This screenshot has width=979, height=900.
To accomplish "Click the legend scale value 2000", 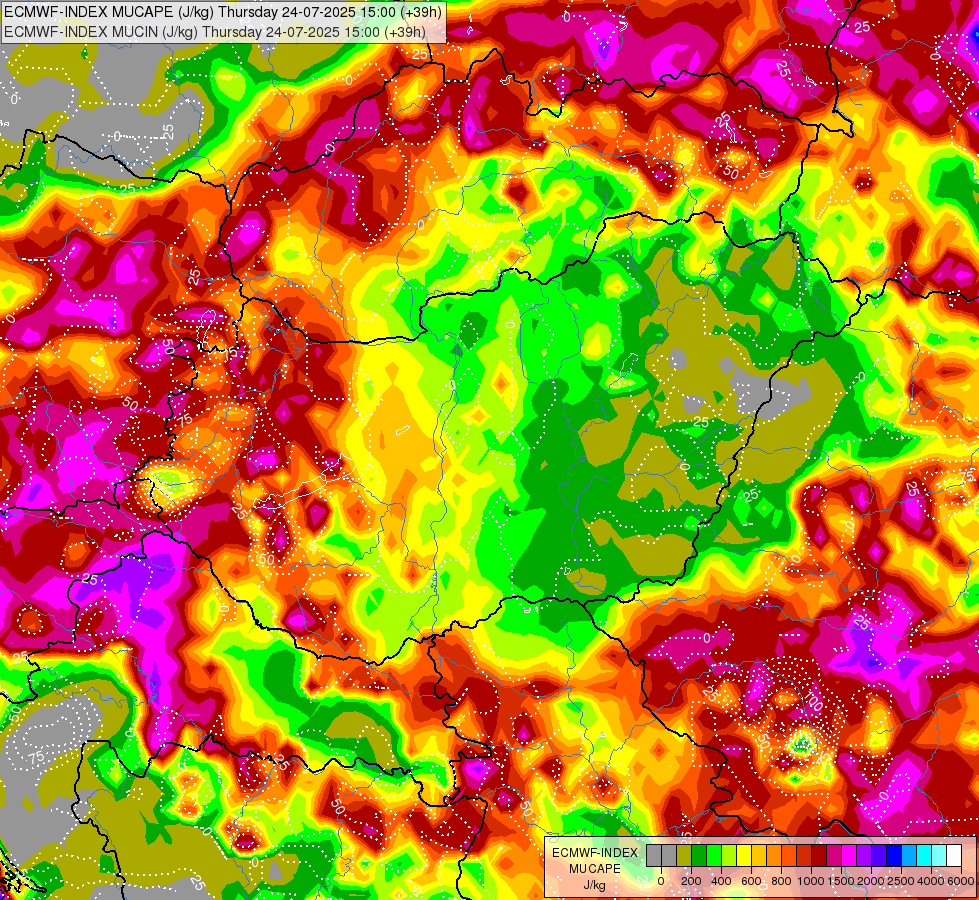I will click(871, 881).
